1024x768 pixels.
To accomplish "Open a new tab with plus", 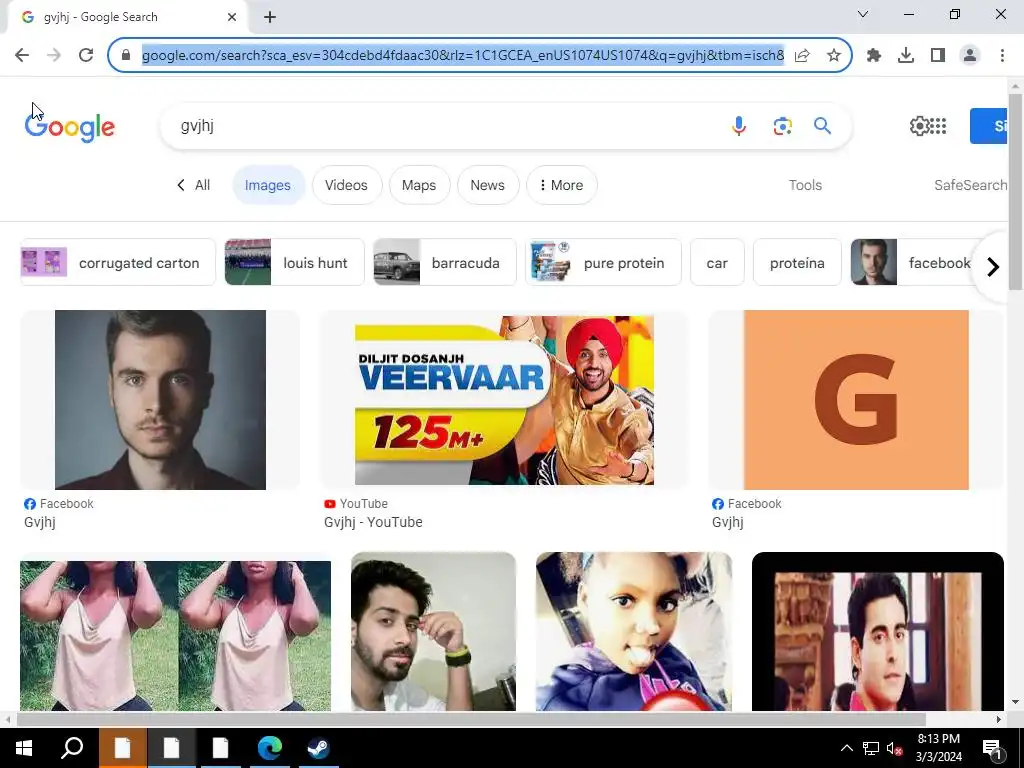I will [x=270, y=17].
